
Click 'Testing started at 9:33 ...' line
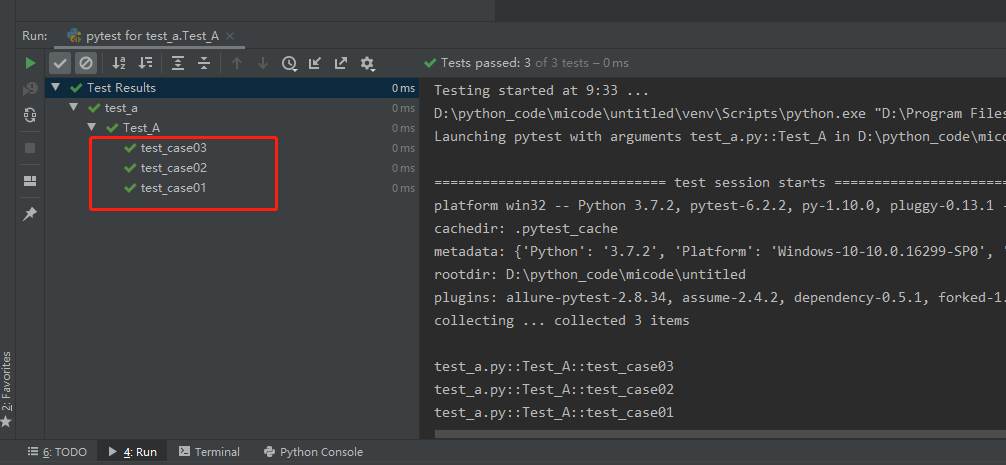pos(541,90)
